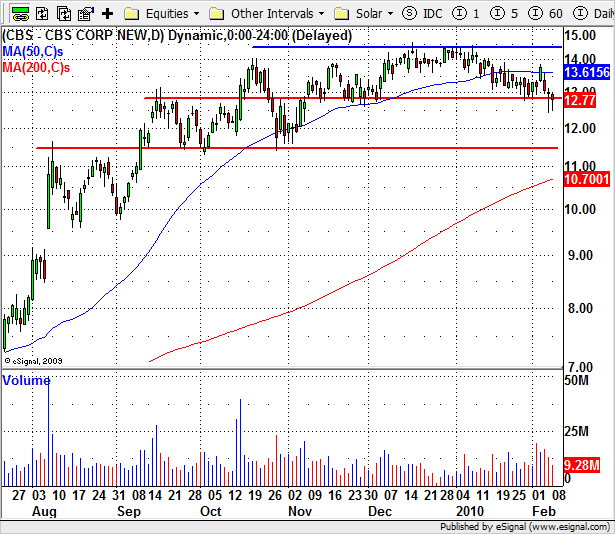Expand the Equities dropdown arrow
615x534 pixels.
tap(197, 14)
